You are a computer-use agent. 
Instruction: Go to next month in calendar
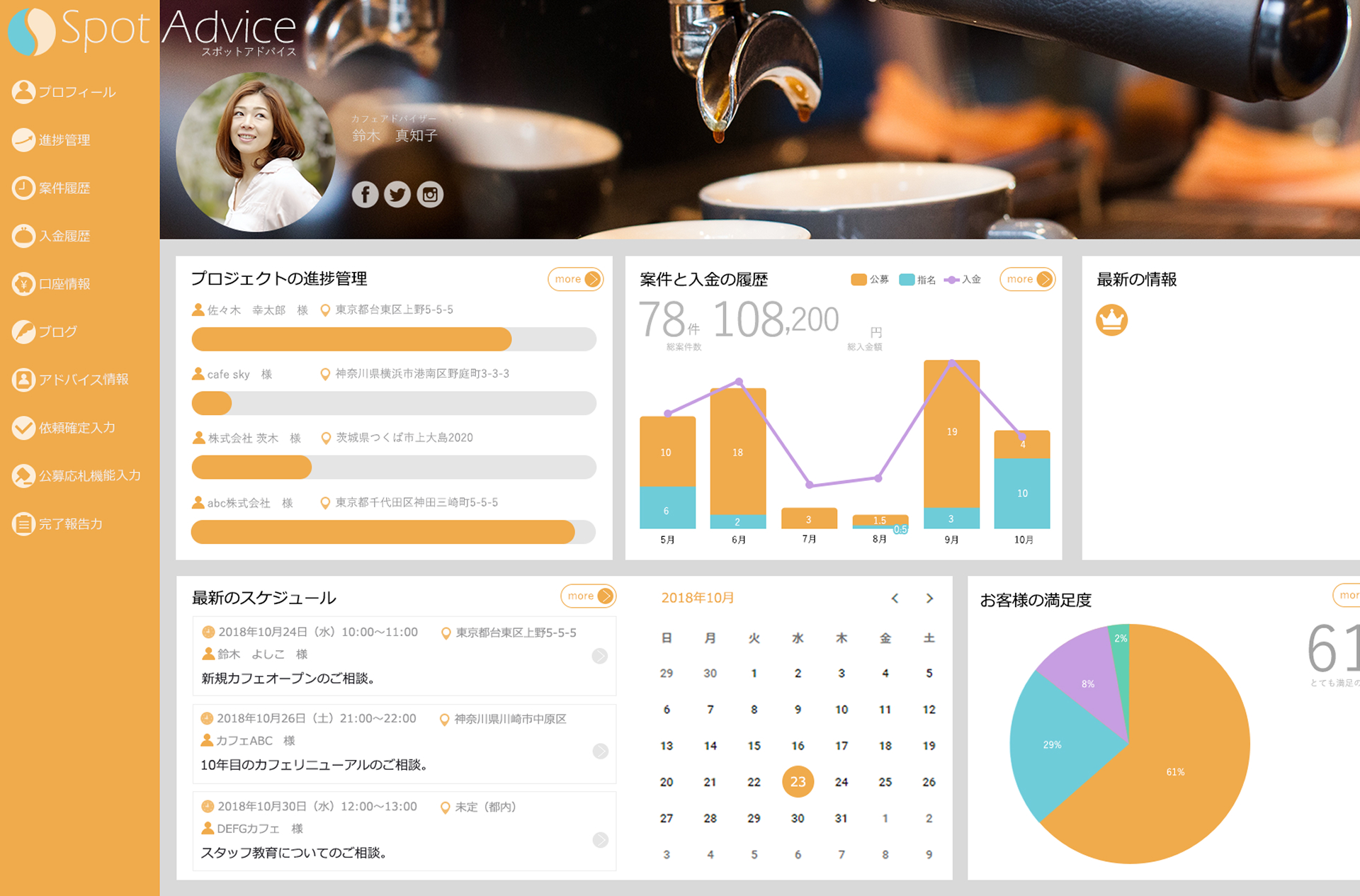point(929,599)
